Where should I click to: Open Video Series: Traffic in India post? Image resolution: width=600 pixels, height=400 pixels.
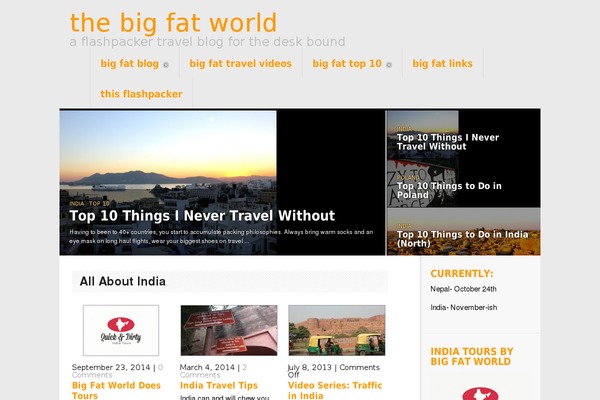[x=335, y=390]
